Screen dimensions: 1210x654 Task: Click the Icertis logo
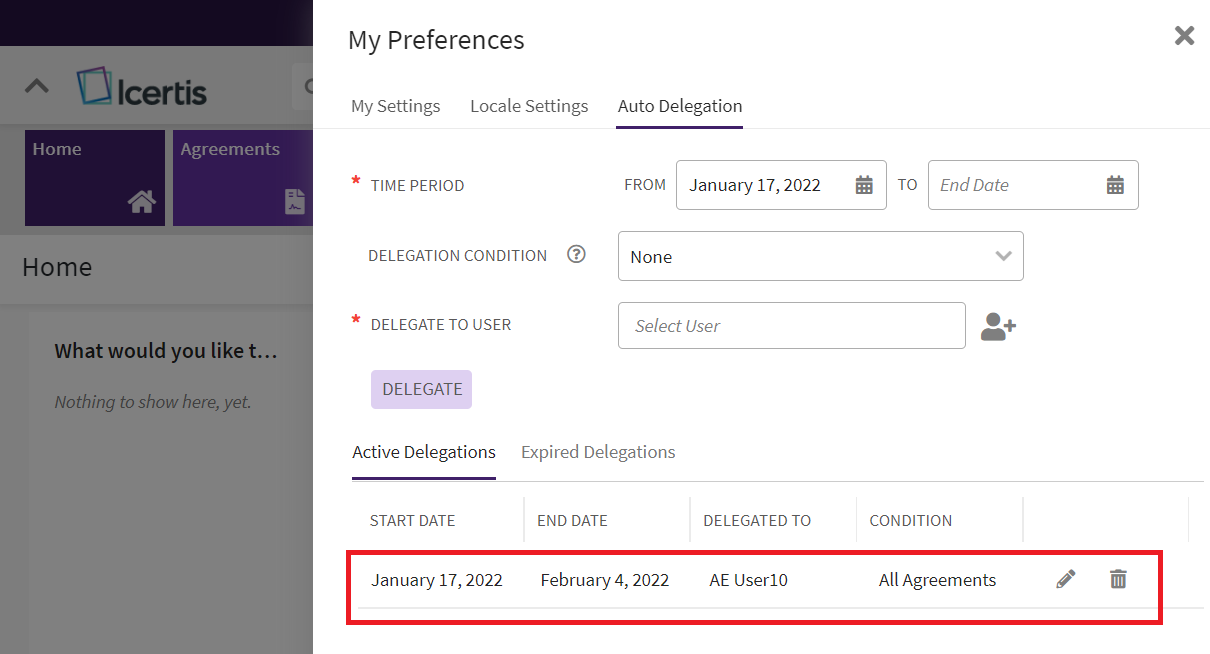coord(142,88)
